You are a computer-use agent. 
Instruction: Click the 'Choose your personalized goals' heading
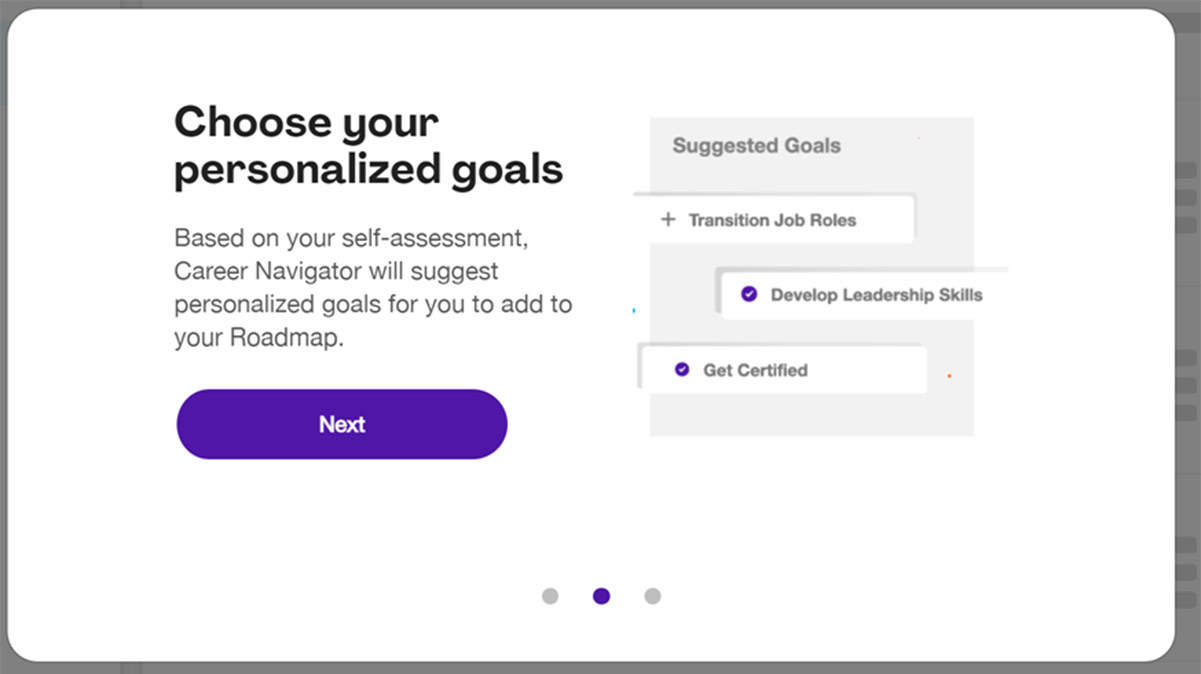(367, 146)
